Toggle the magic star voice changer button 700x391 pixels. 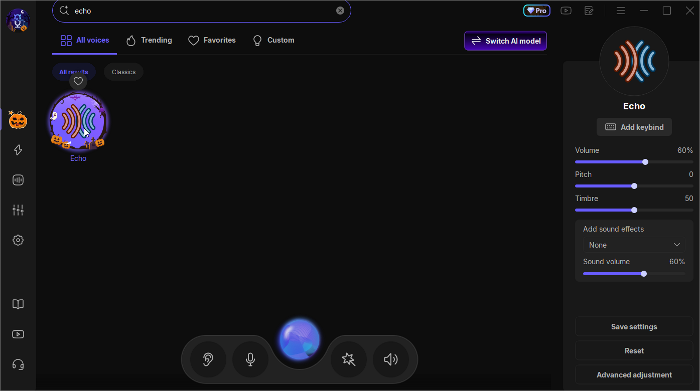[348, 359]
